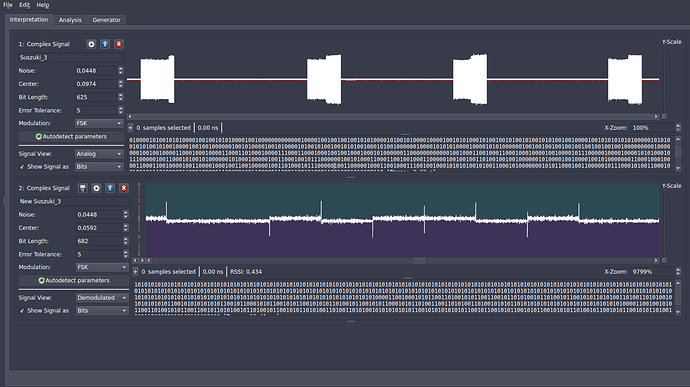Toggle Show Signal as checkbox for signal 1
Image resolution: width=690 pixels, height=387 pixels.
click(x=22, y=167)
